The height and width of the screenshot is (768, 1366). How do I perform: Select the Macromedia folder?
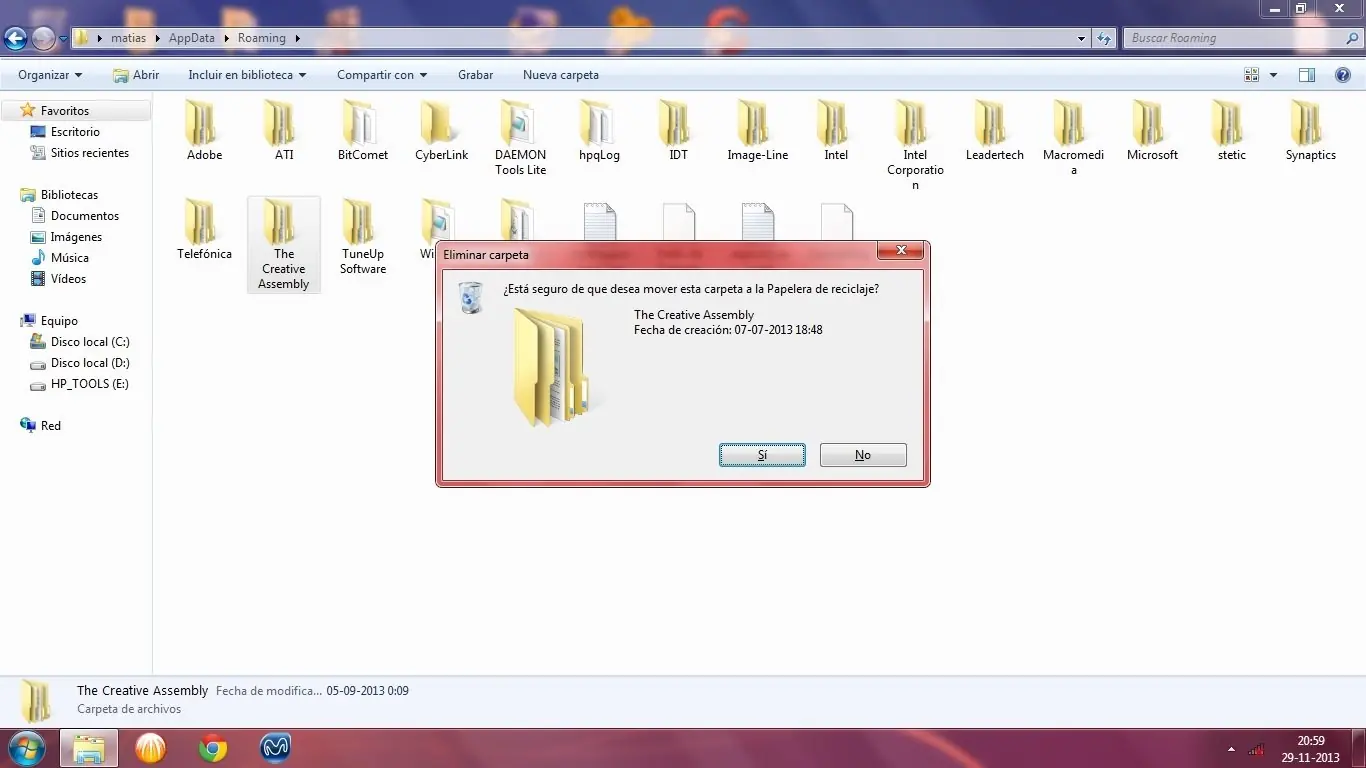pyautogui.click(x=1073, y=138)
